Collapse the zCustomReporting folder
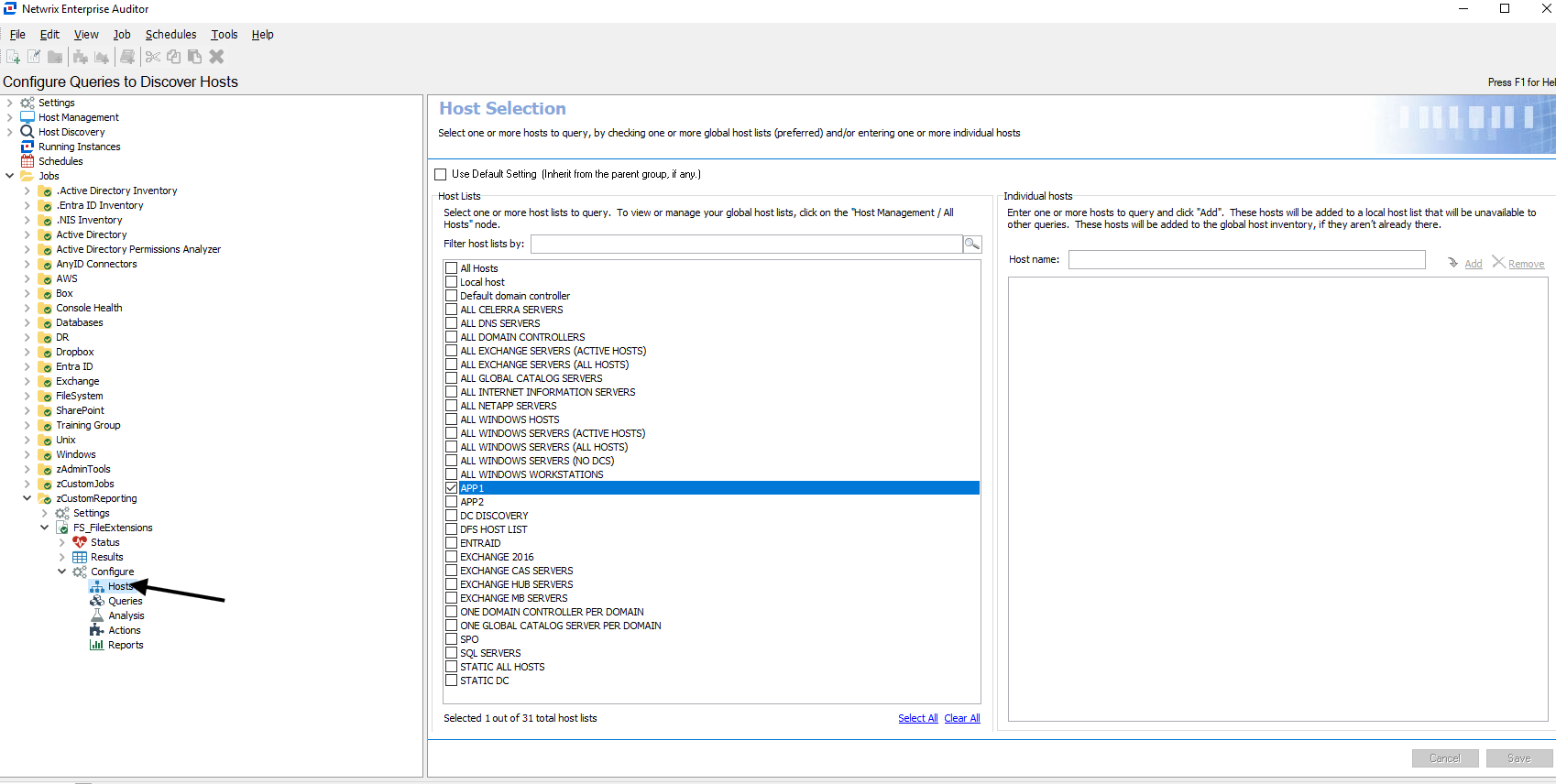Viewport: 1556px width, 784px height. pyautogui.click(x=27, y=498)
